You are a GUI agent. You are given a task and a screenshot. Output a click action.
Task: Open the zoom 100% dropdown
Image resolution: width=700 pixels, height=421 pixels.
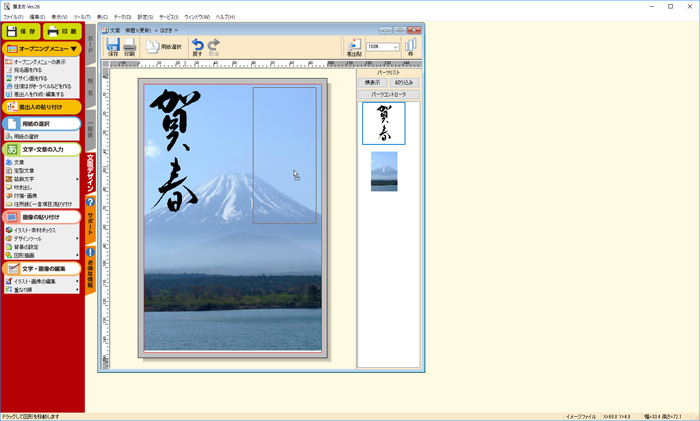tap(382, 46)
